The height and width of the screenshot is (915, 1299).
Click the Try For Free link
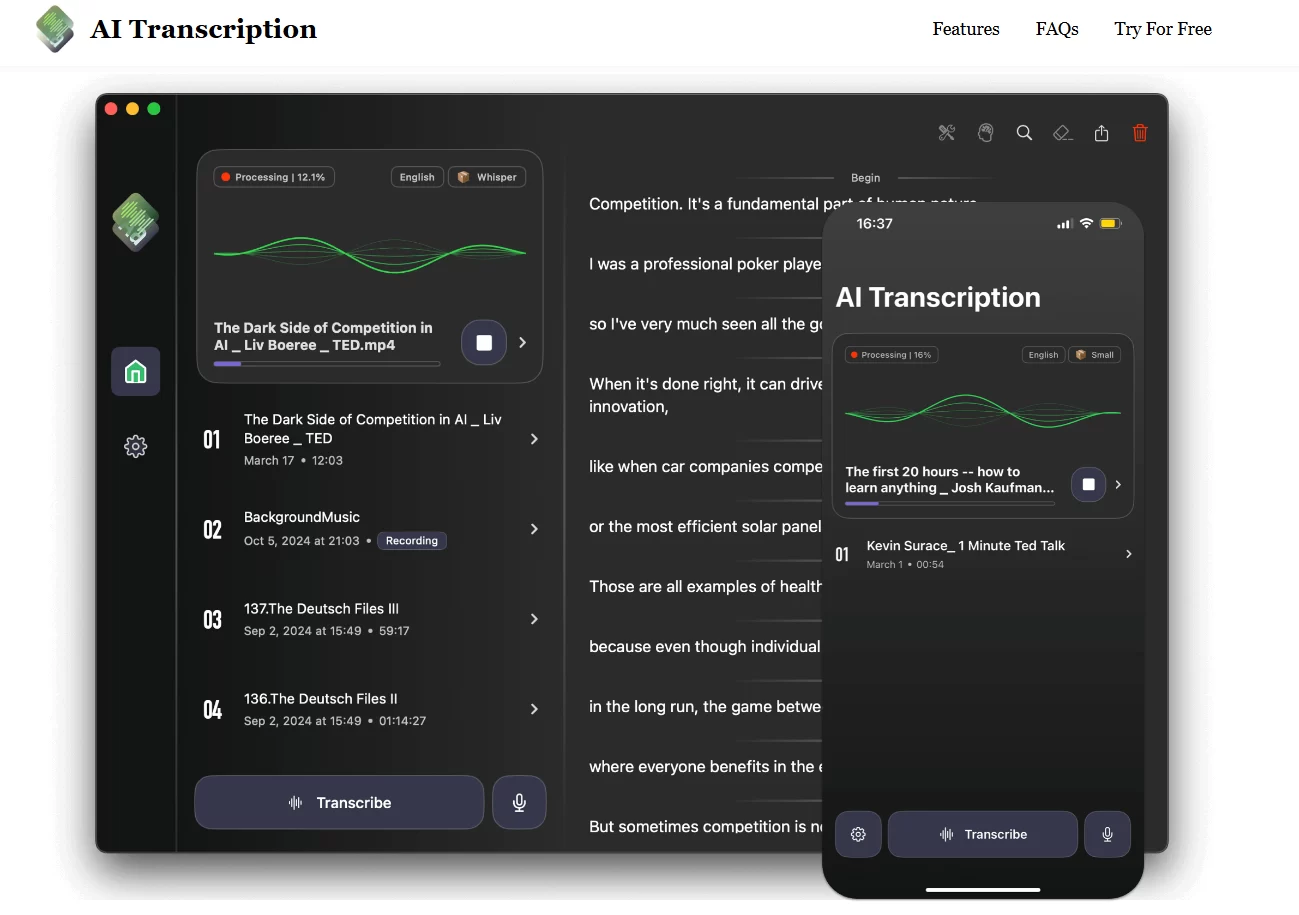click(x=1162, y=29)
